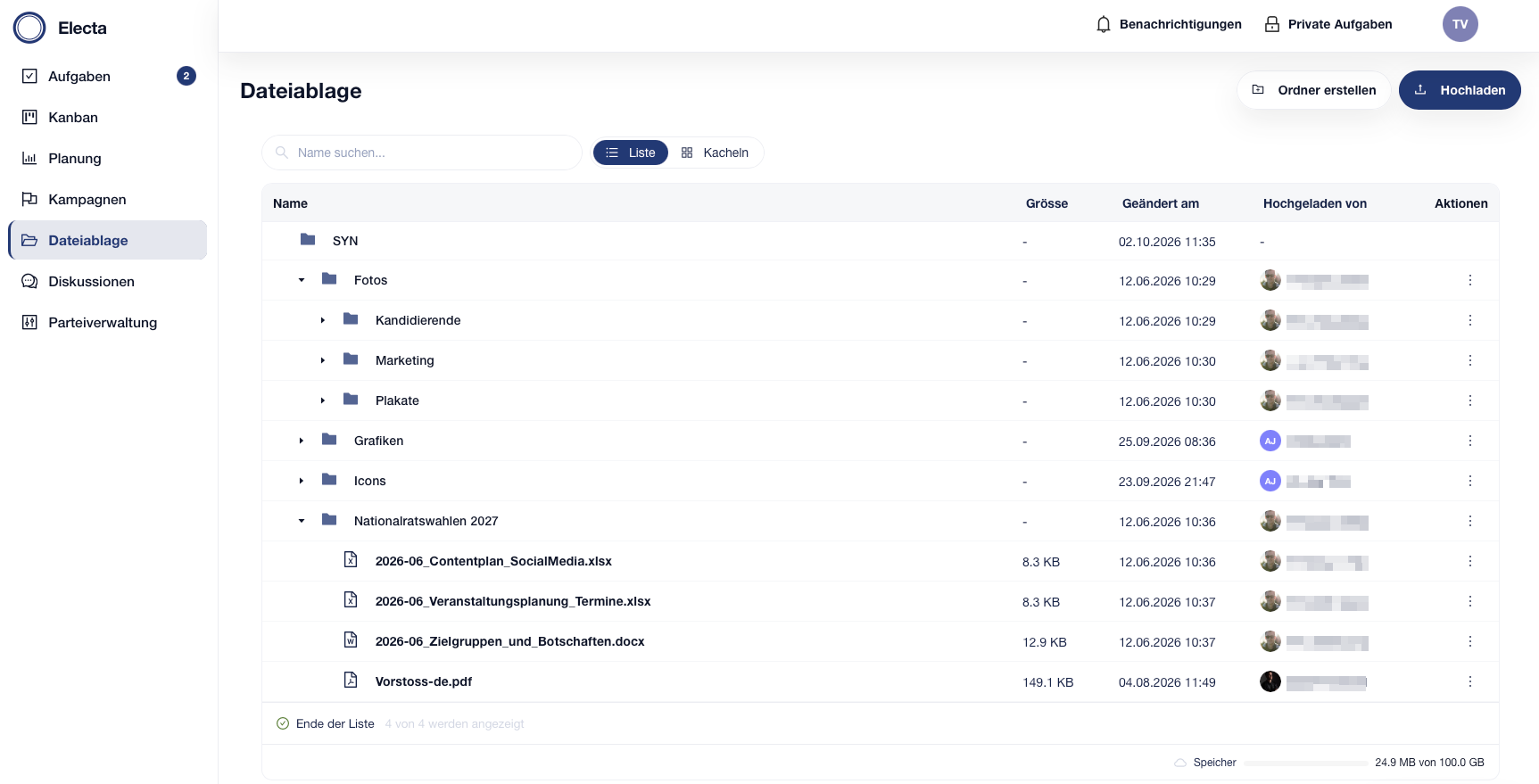
Task: Open file 2026-06_Contentplan_SocialMedia.xlsx
Action: 493,561
